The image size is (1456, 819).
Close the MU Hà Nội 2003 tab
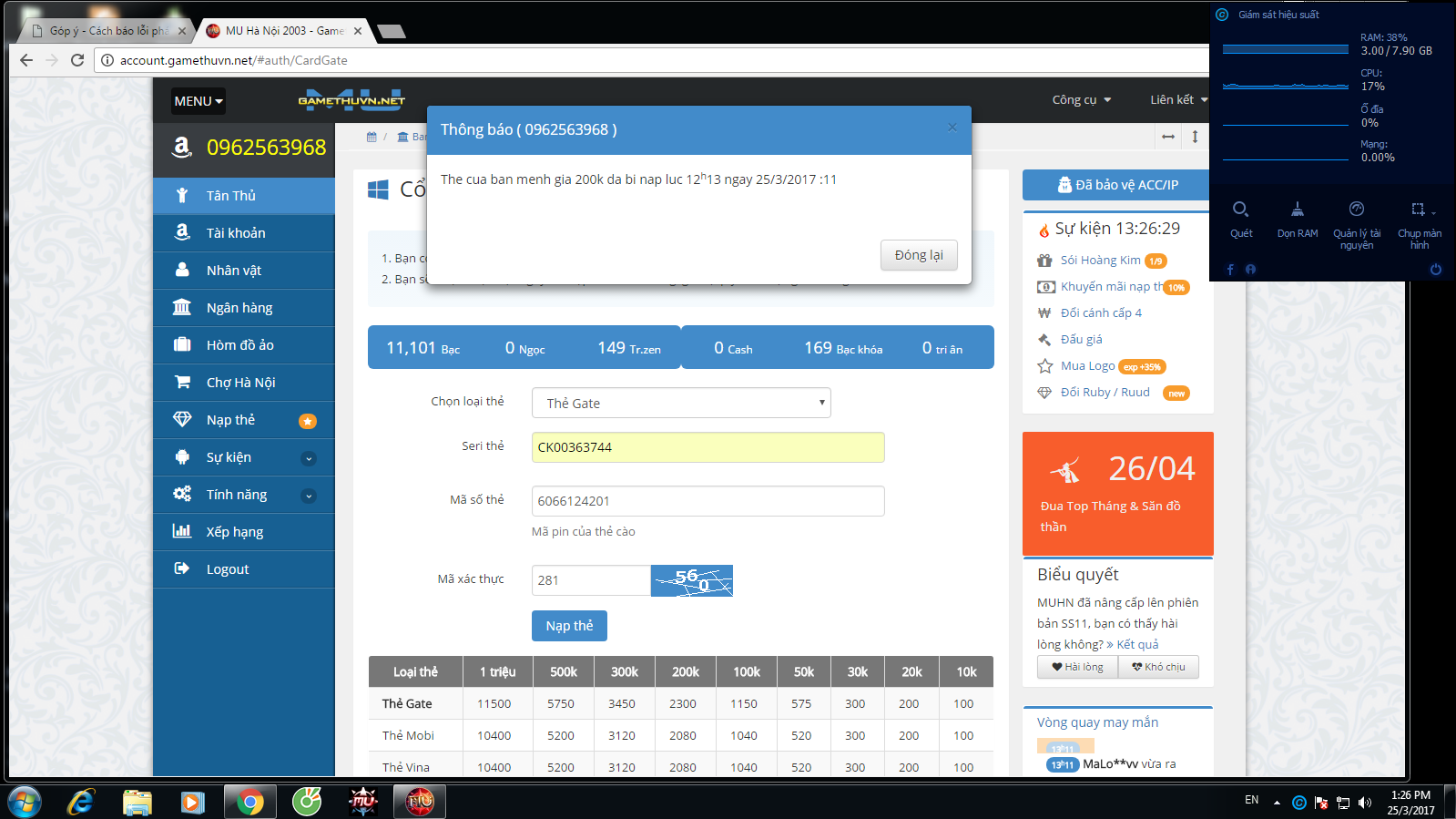pos(358,31)
